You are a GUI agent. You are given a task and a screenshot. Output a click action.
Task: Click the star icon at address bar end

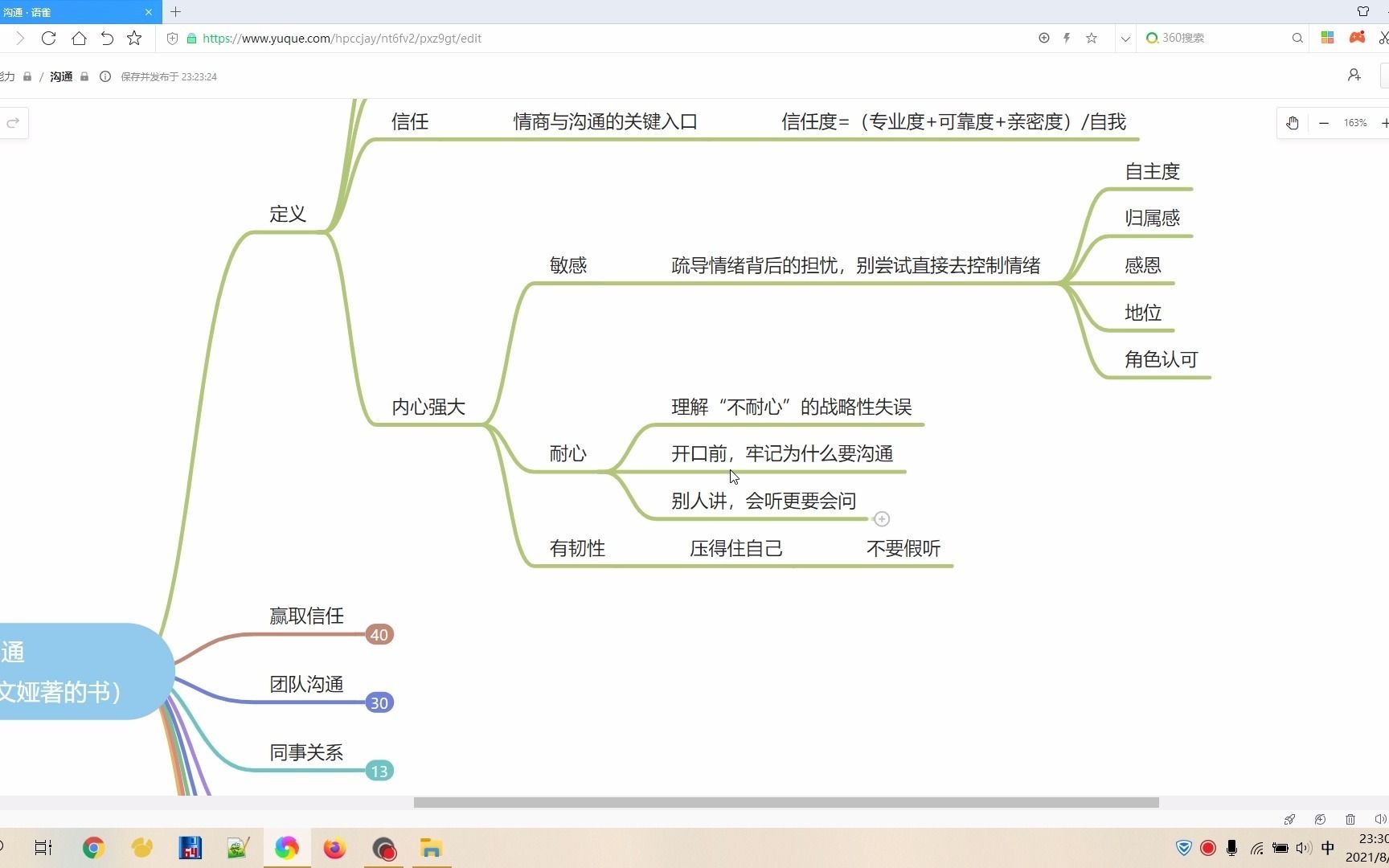click(1092, 38)
